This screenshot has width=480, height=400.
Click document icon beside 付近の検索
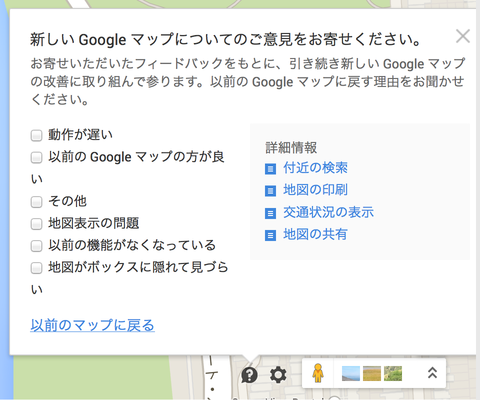click(x=270, y=169)
